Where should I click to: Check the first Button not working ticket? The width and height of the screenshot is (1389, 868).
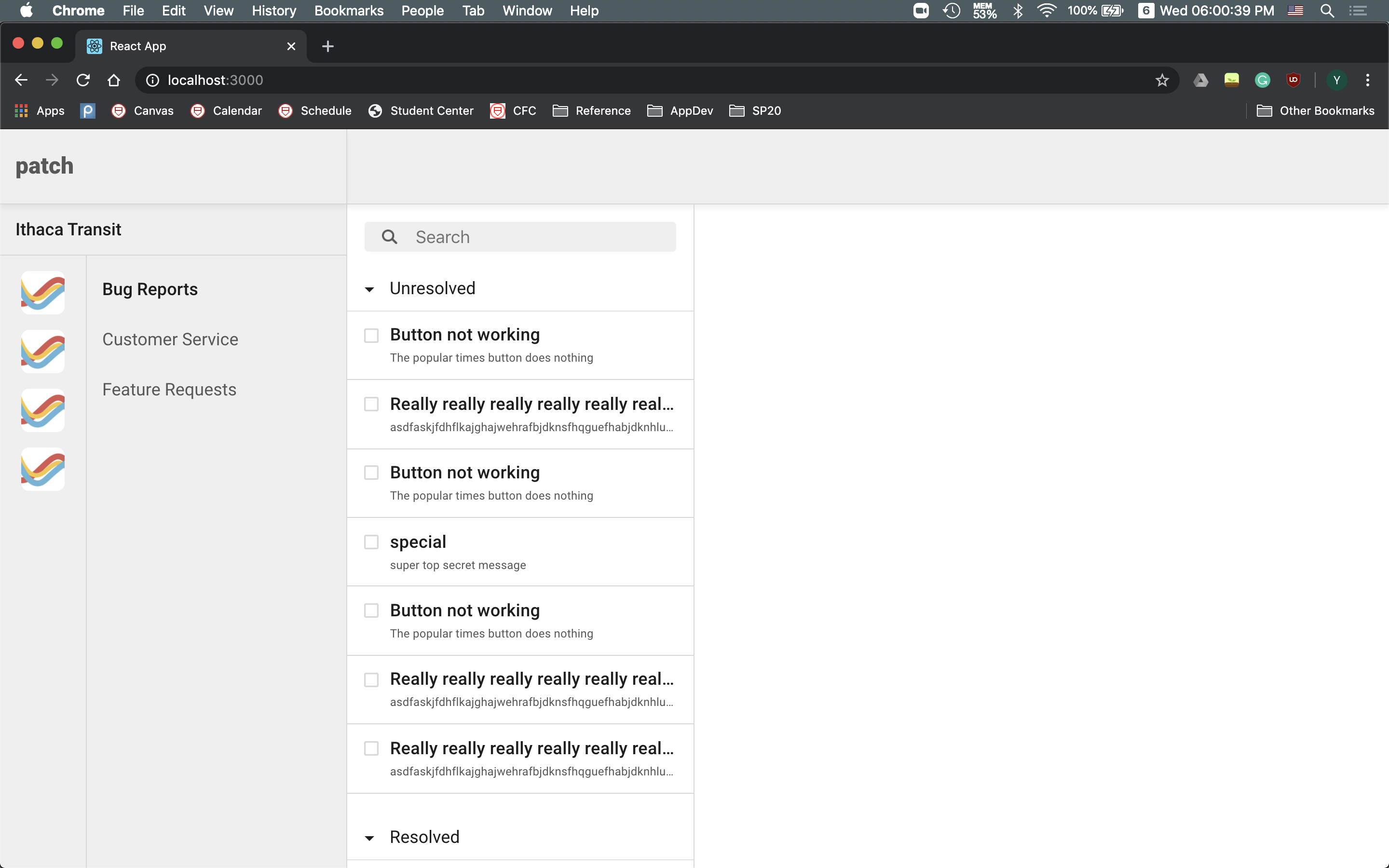(x=371, y=335)
